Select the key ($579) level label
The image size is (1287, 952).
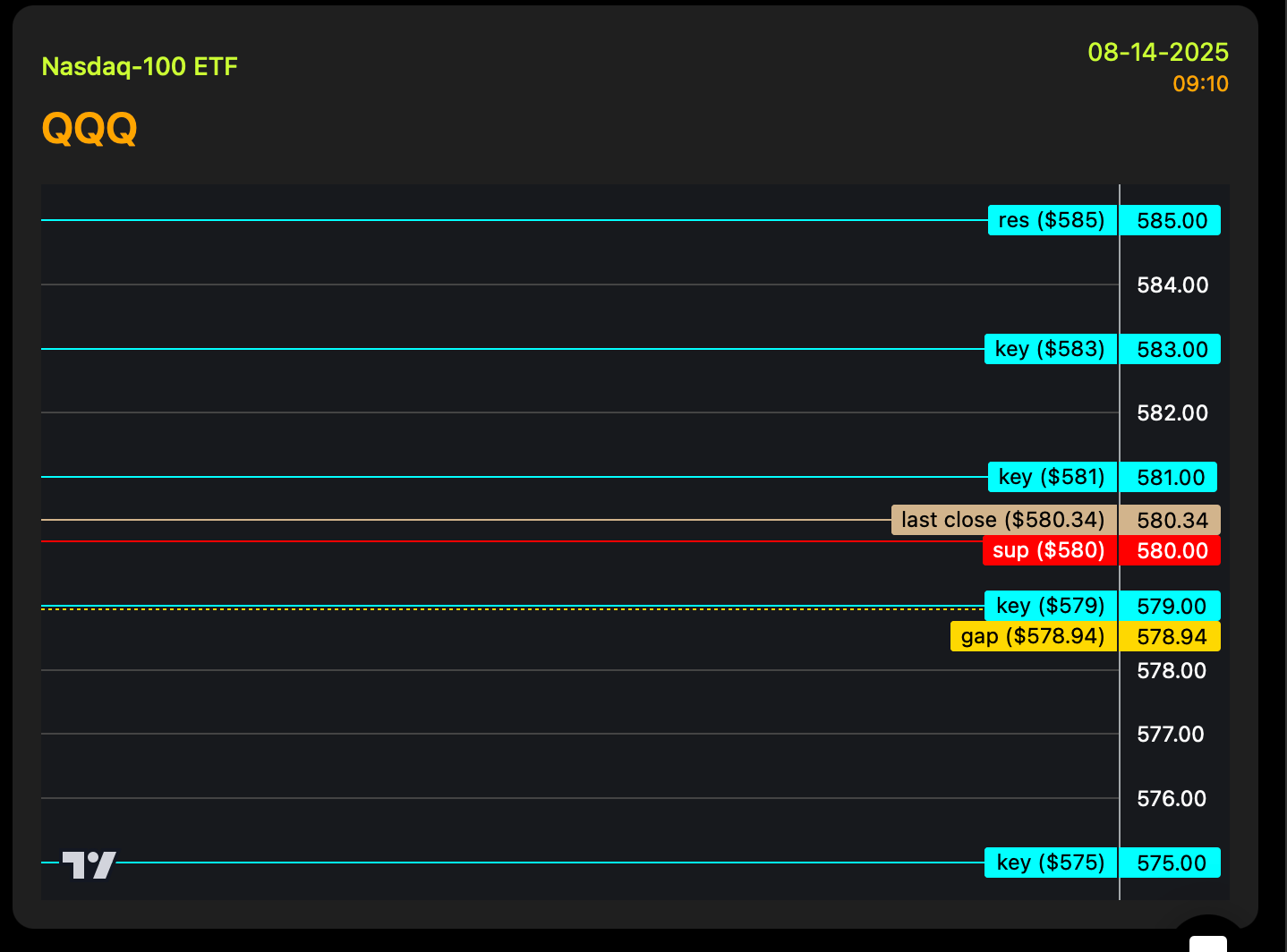point(1051,606)
